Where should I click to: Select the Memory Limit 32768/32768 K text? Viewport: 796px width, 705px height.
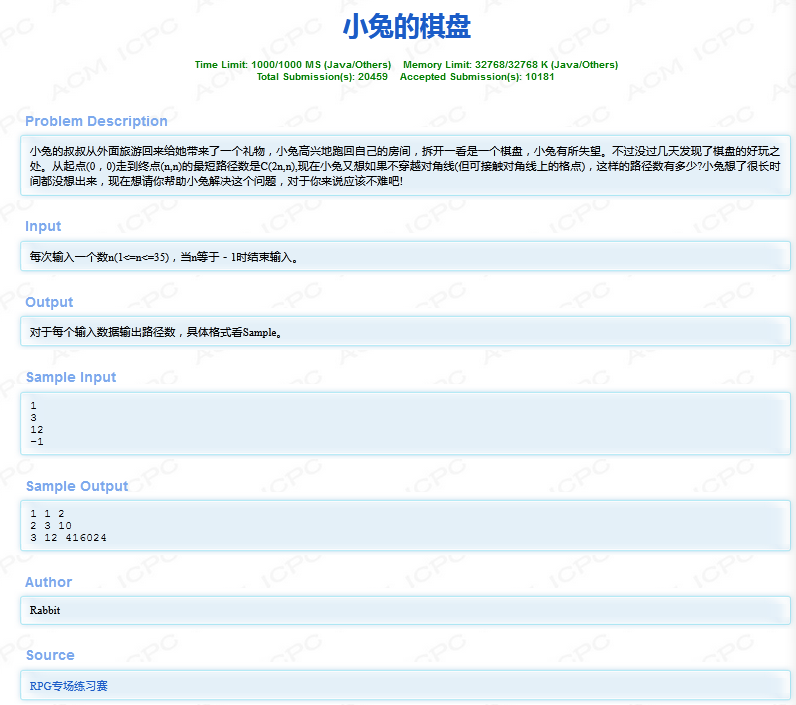tap(510, 64)
